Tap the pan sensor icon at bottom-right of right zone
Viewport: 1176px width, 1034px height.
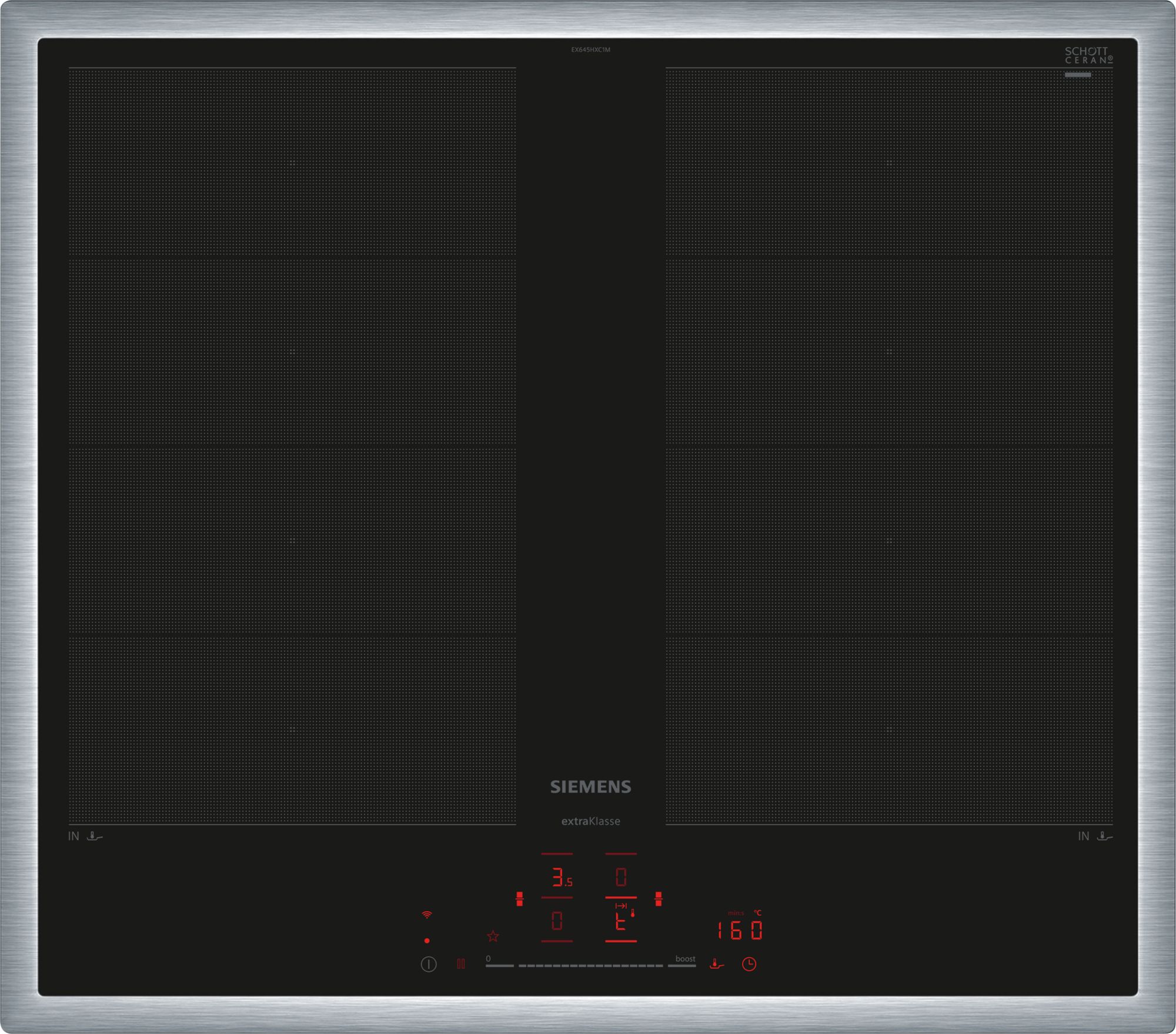pyautogui.click(x=1105, y=836)
